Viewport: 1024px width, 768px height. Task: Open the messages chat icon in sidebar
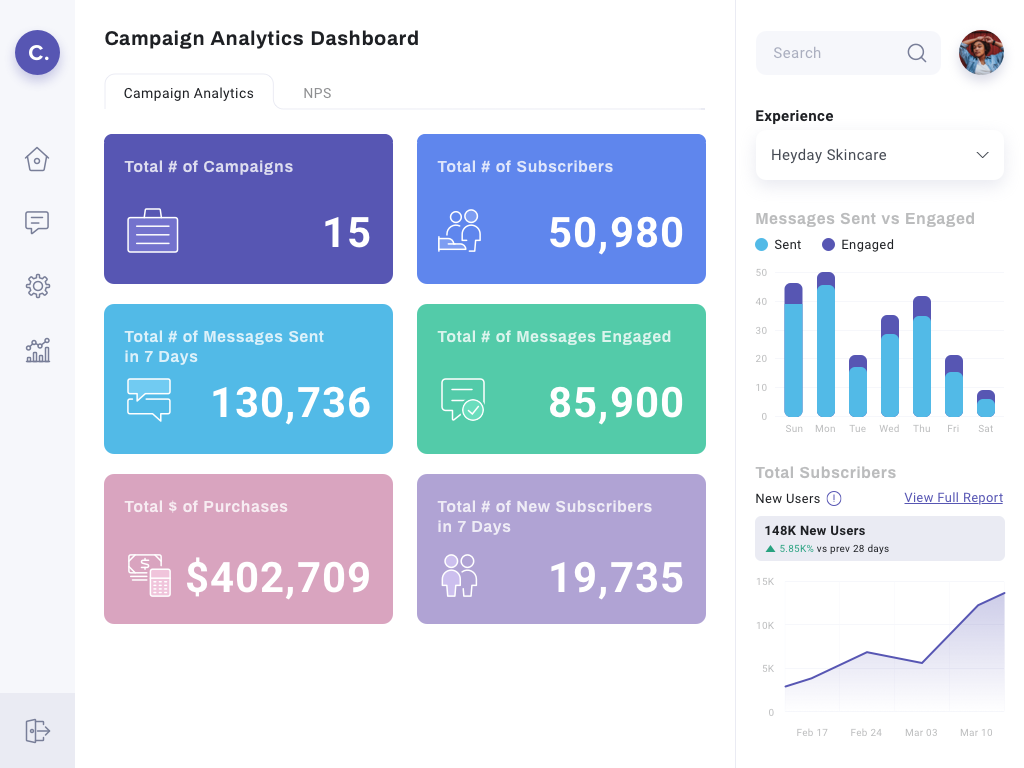click(37, 222)
